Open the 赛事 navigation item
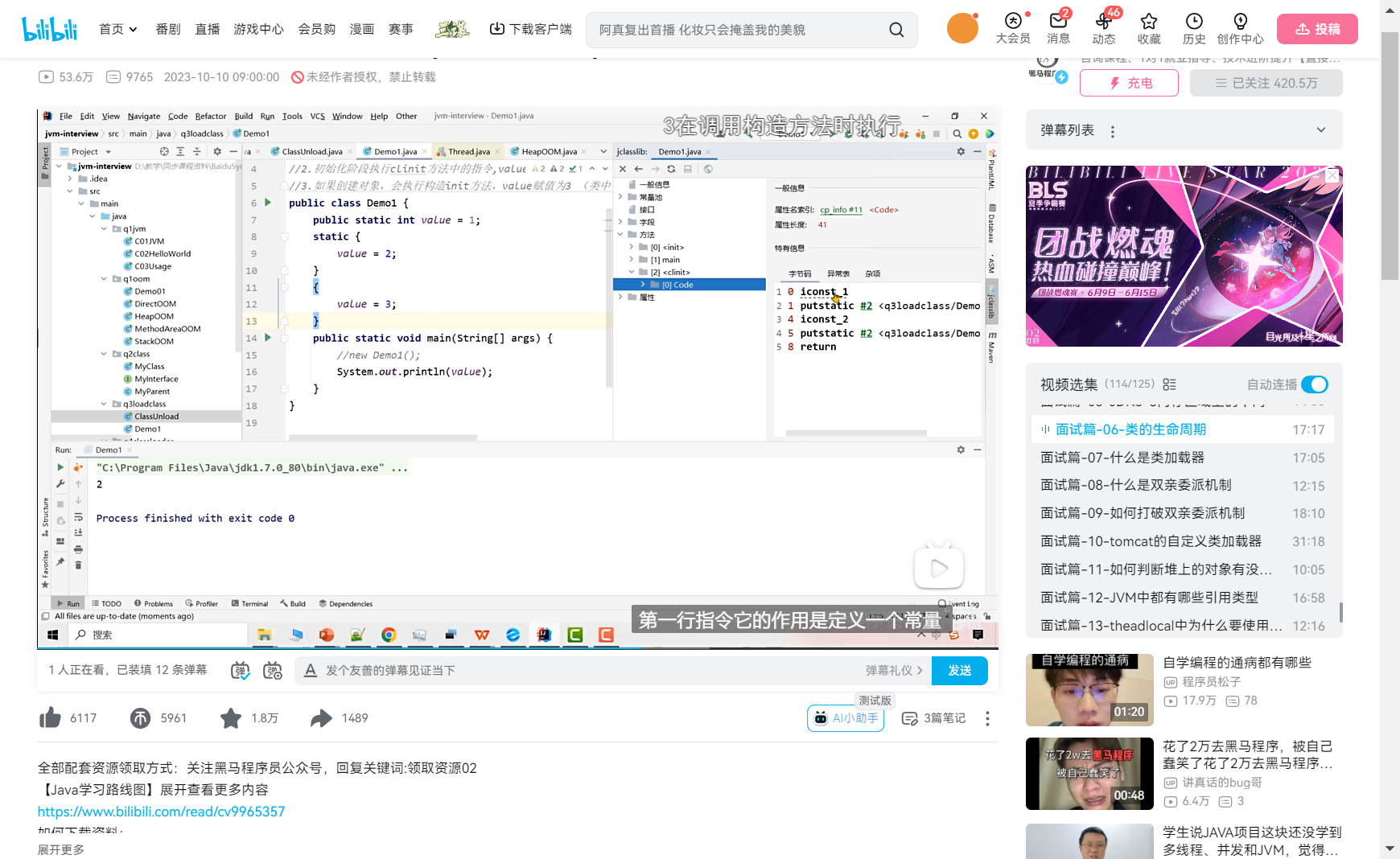 401,29
